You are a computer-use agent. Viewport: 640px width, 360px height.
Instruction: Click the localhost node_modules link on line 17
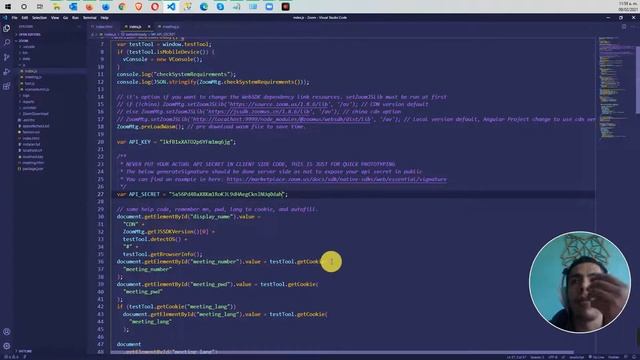click(x=282, y=119)
